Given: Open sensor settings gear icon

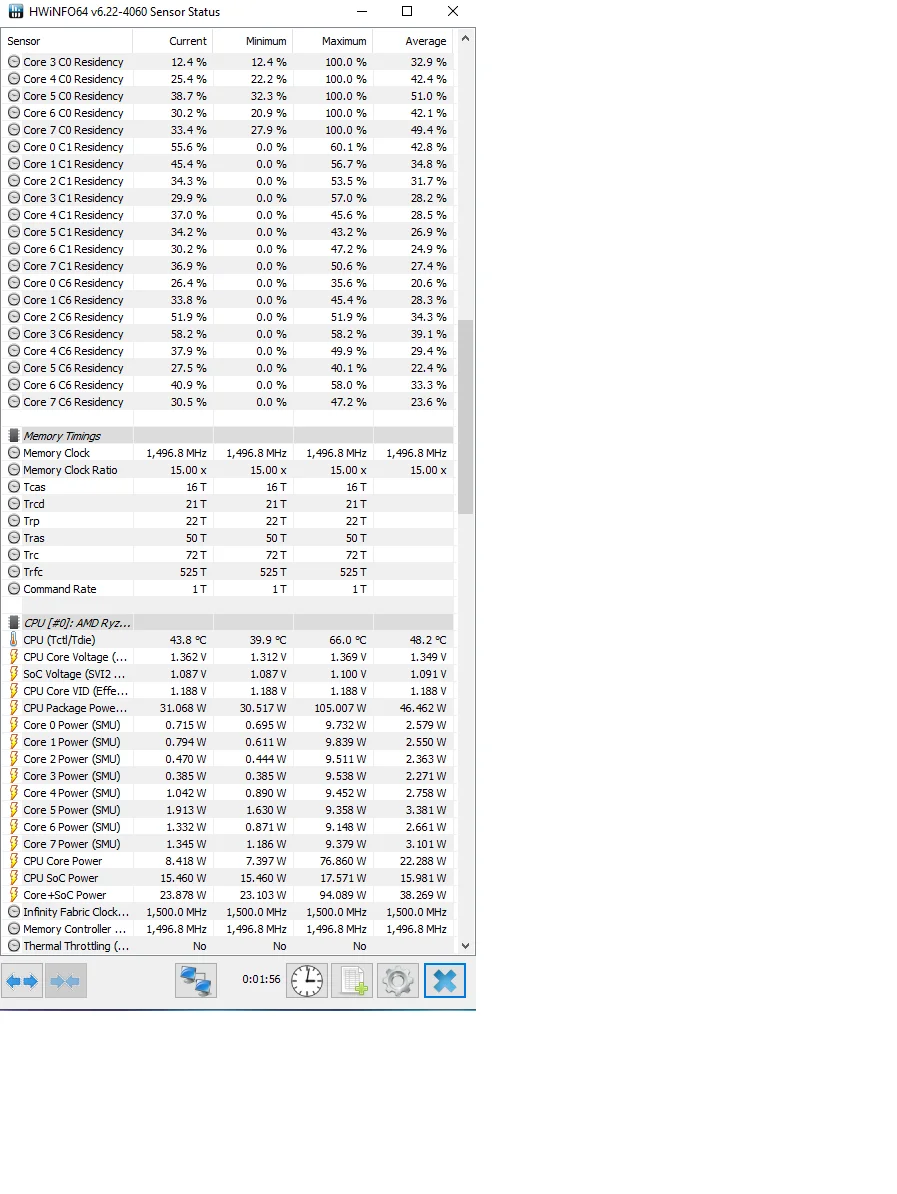Looking at the screenshot, I should tap(397, 981).
